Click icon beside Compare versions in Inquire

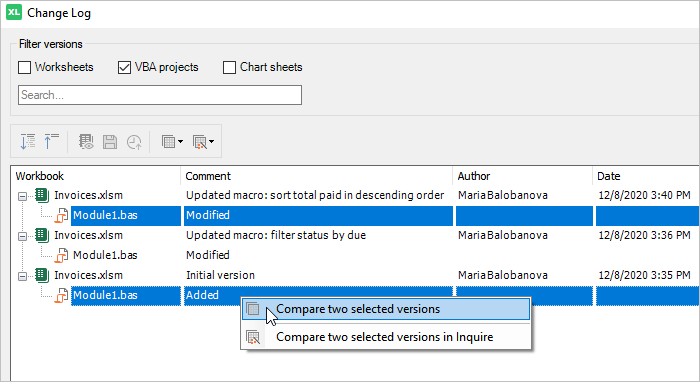[x=253, y=337]
